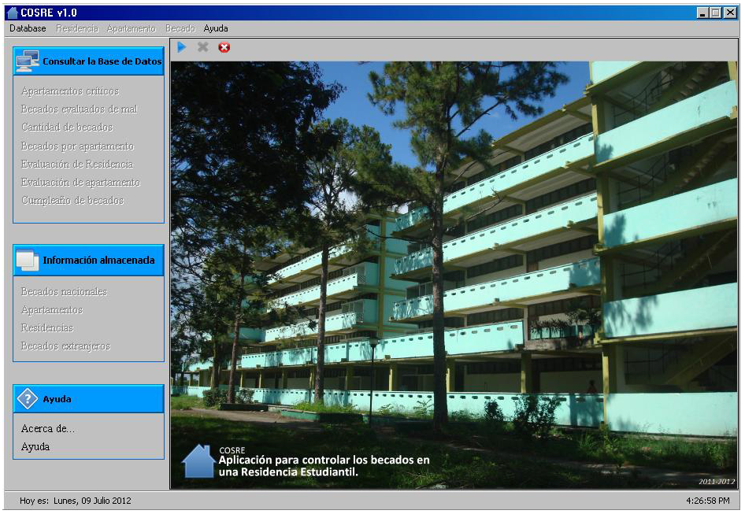Click the blue house logo on the photo
The width and height of the screenshot is (745, 514).
pos(199,461)
